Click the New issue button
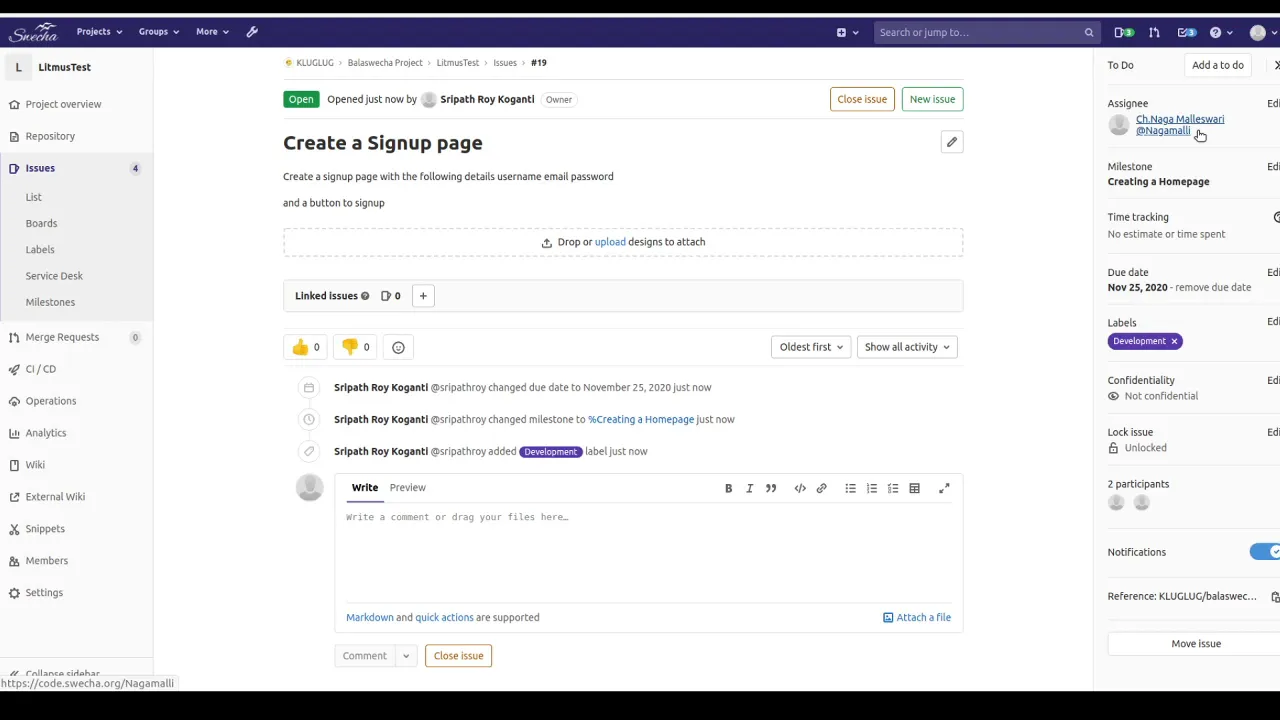This screenshot has width=1280, height=720. click(932, 99)
